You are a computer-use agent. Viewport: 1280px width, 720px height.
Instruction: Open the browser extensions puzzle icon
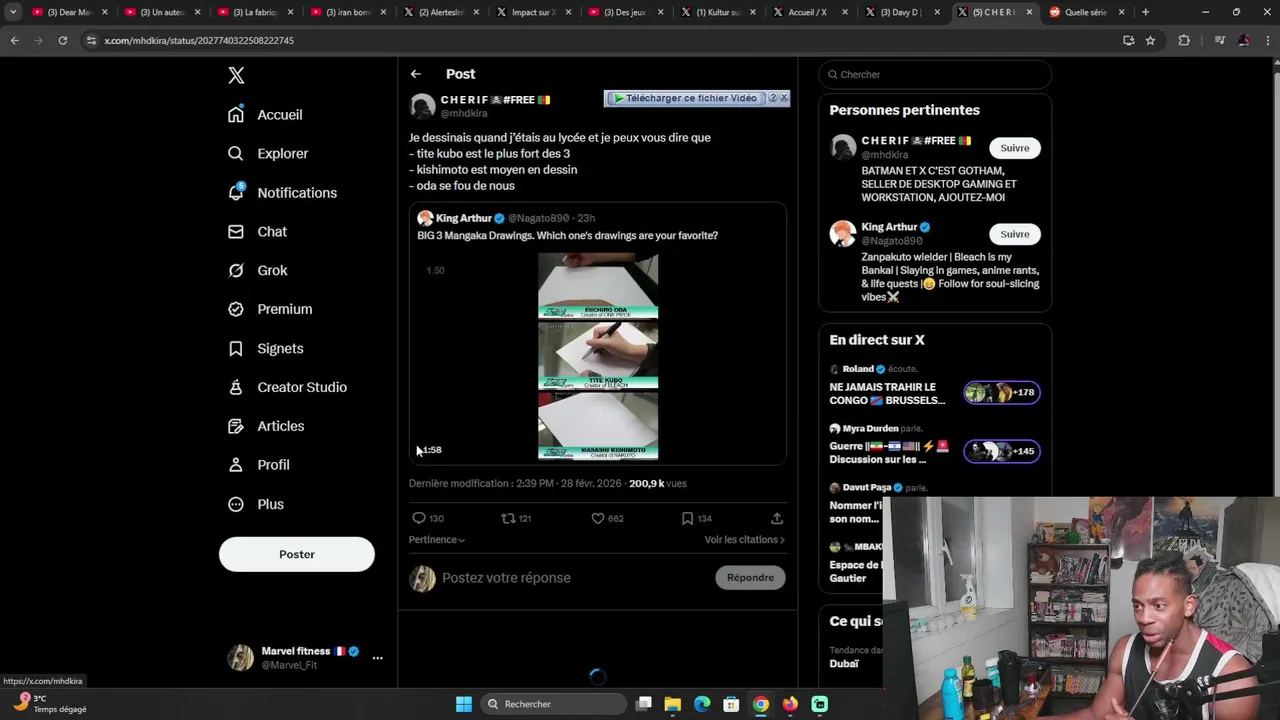pos(1184,40)
